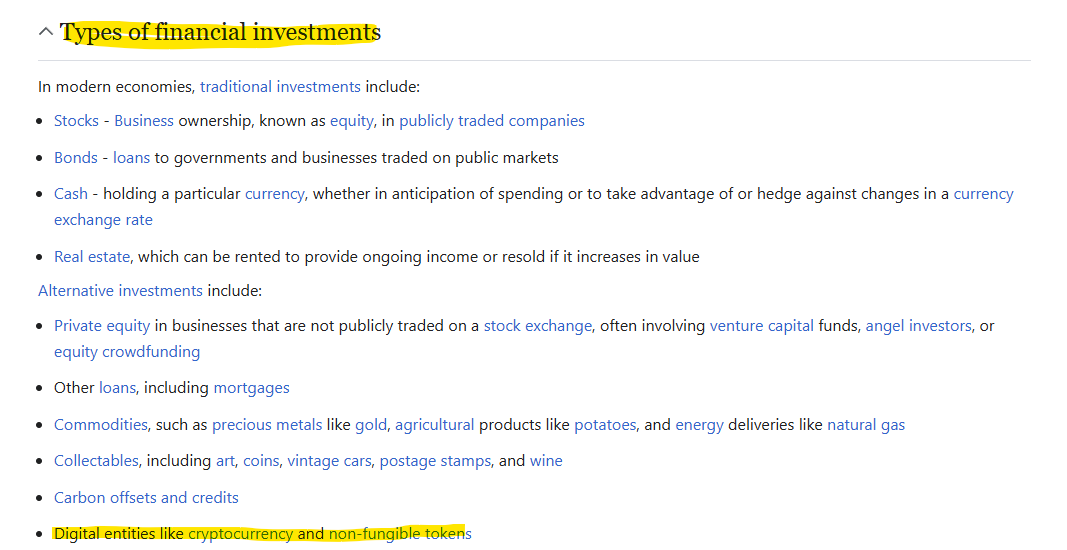
Task: Open the mortgages link
Action: 251,387
